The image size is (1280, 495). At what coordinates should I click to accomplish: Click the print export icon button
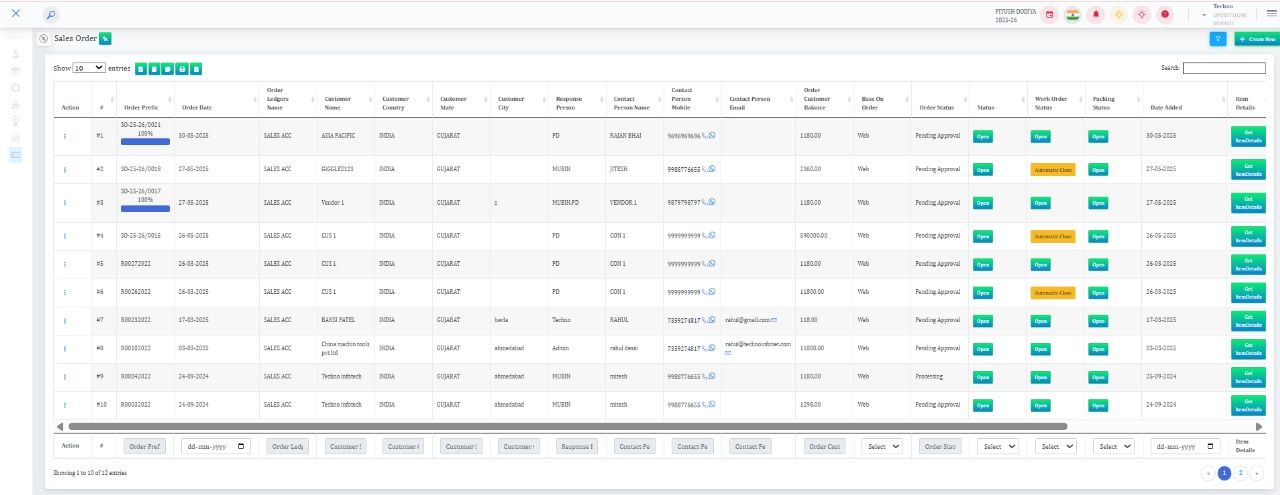pyautogui.click(x=182, y=68)
